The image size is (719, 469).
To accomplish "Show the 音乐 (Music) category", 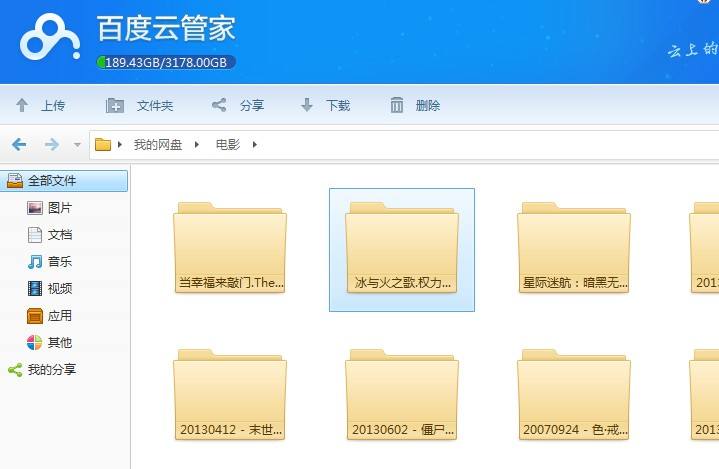I will point(59,262).
